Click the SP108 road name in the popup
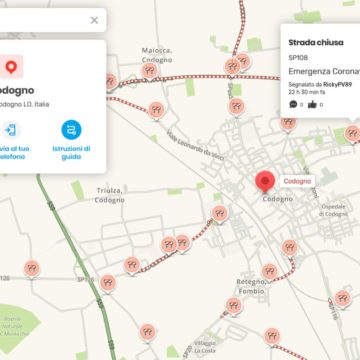This screenshot has width=360, height=360. click(298, 58)
